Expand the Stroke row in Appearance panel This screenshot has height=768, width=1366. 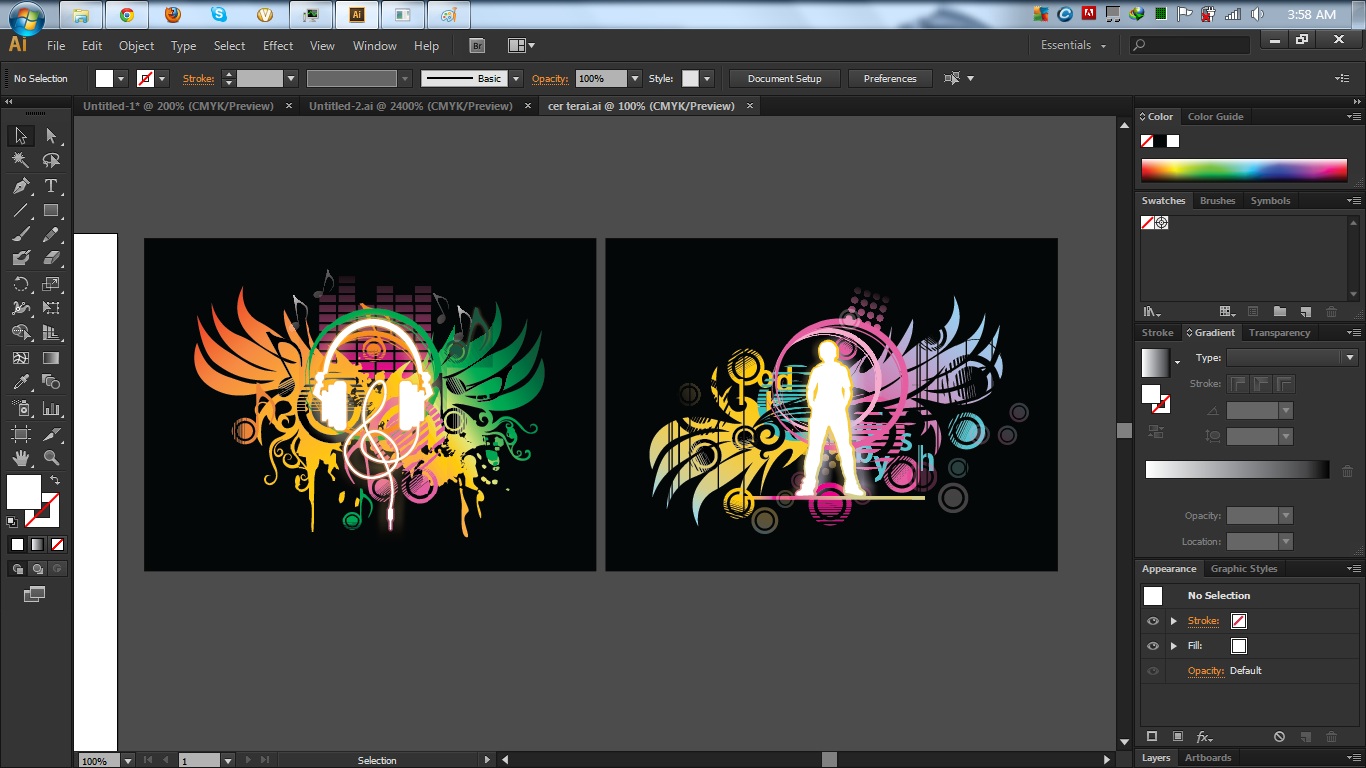click(x=1174, y=621)
